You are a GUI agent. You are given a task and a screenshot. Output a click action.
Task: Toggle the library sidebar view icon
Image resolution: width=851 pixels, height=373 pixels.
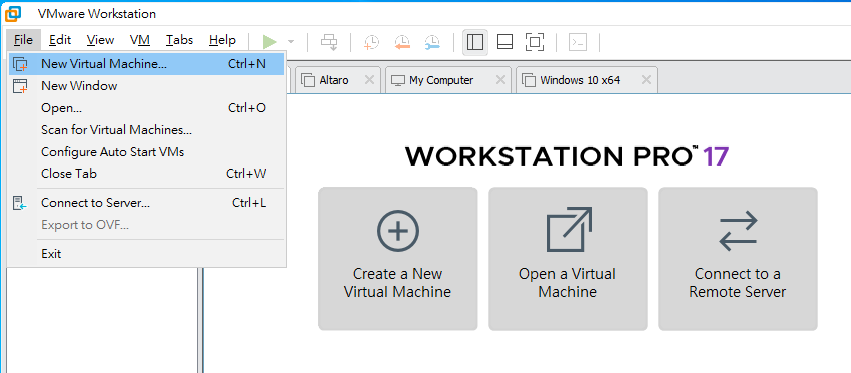pyautogui.click(x=475, y=42)
